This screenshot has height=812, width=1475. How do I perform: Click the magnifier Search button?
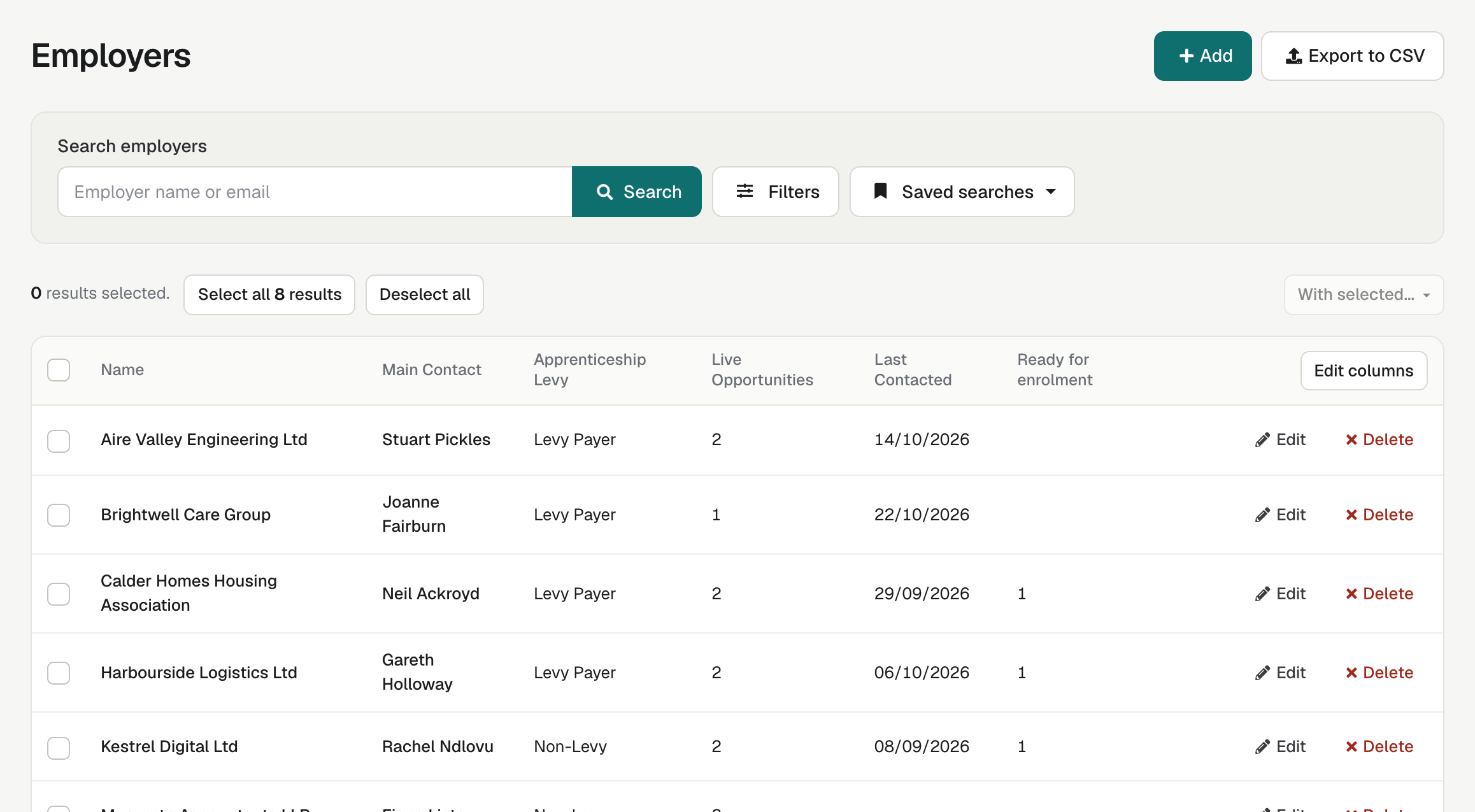point(637,192)
